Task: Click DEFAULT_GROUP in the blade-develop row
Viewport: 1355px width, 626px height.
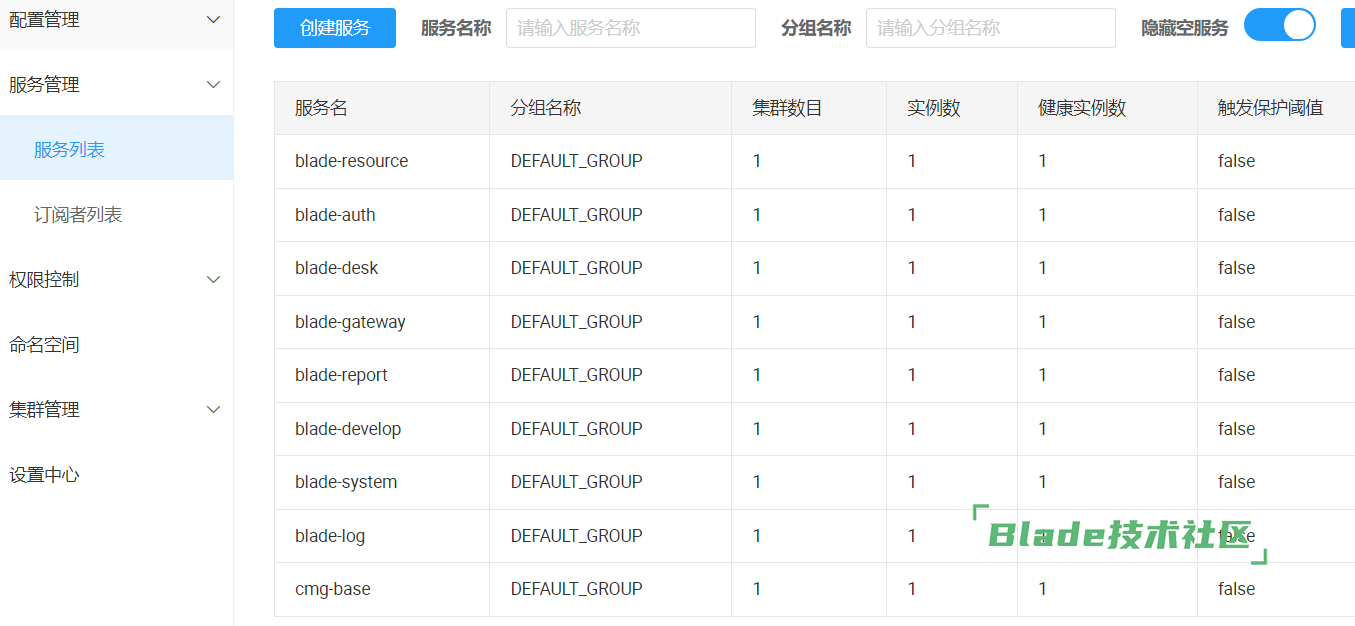Action: pos(577,429)
